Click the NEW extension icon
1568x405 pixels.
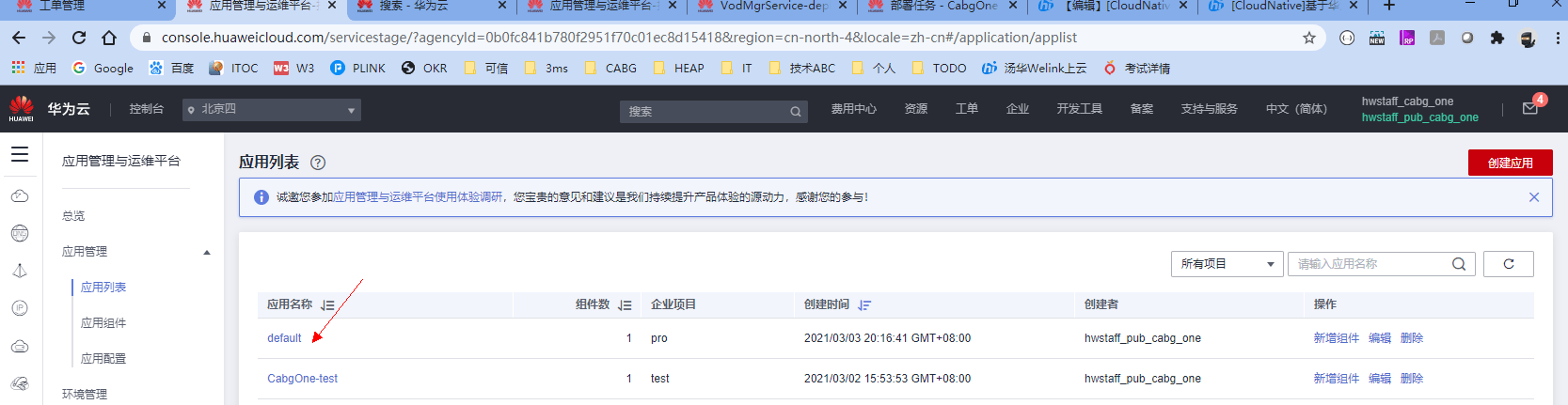pos(1377,38)
